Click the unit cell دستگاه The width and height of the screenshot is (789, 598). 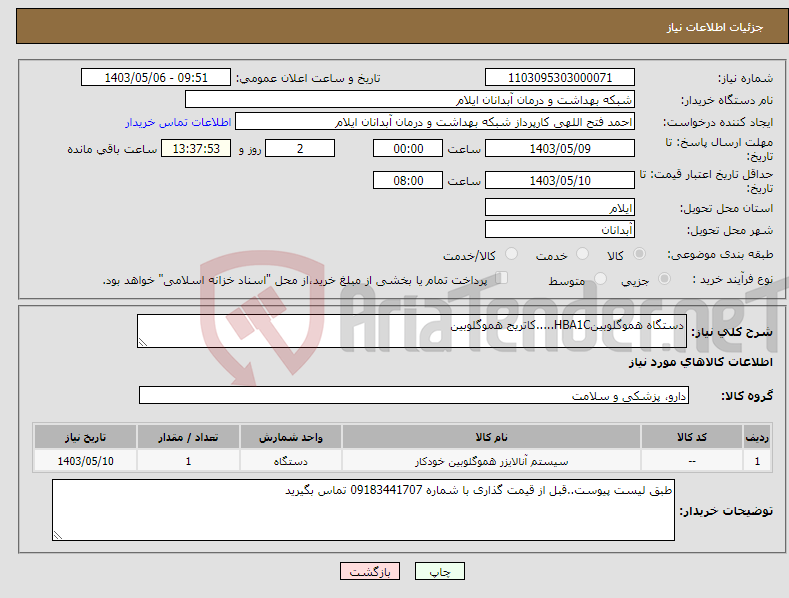(291, 461)
